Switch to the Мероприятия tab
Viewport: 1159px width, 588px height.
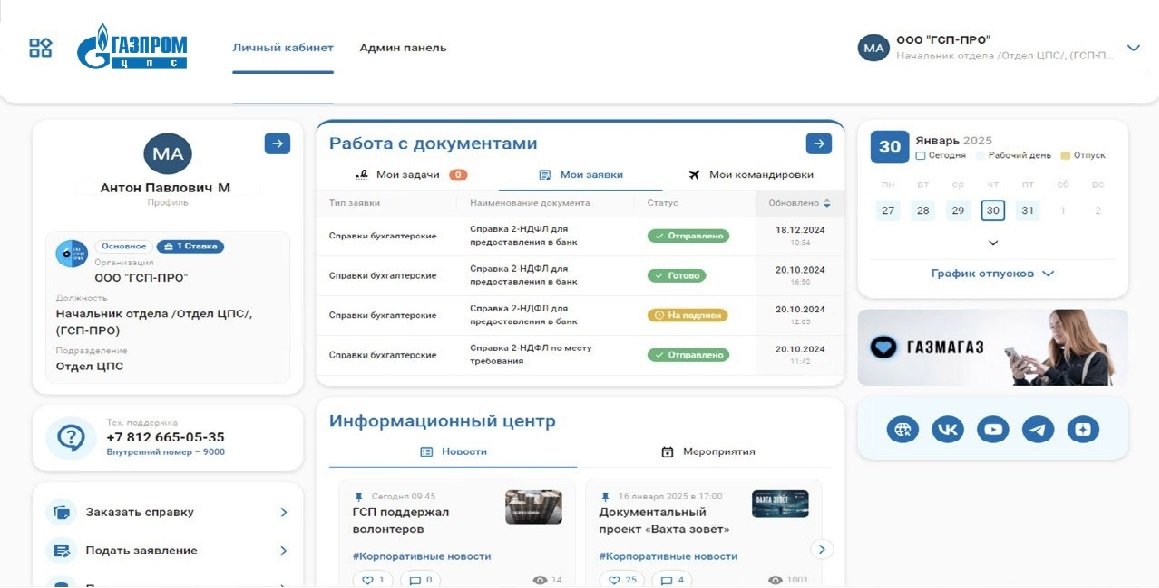click(712, 451)
